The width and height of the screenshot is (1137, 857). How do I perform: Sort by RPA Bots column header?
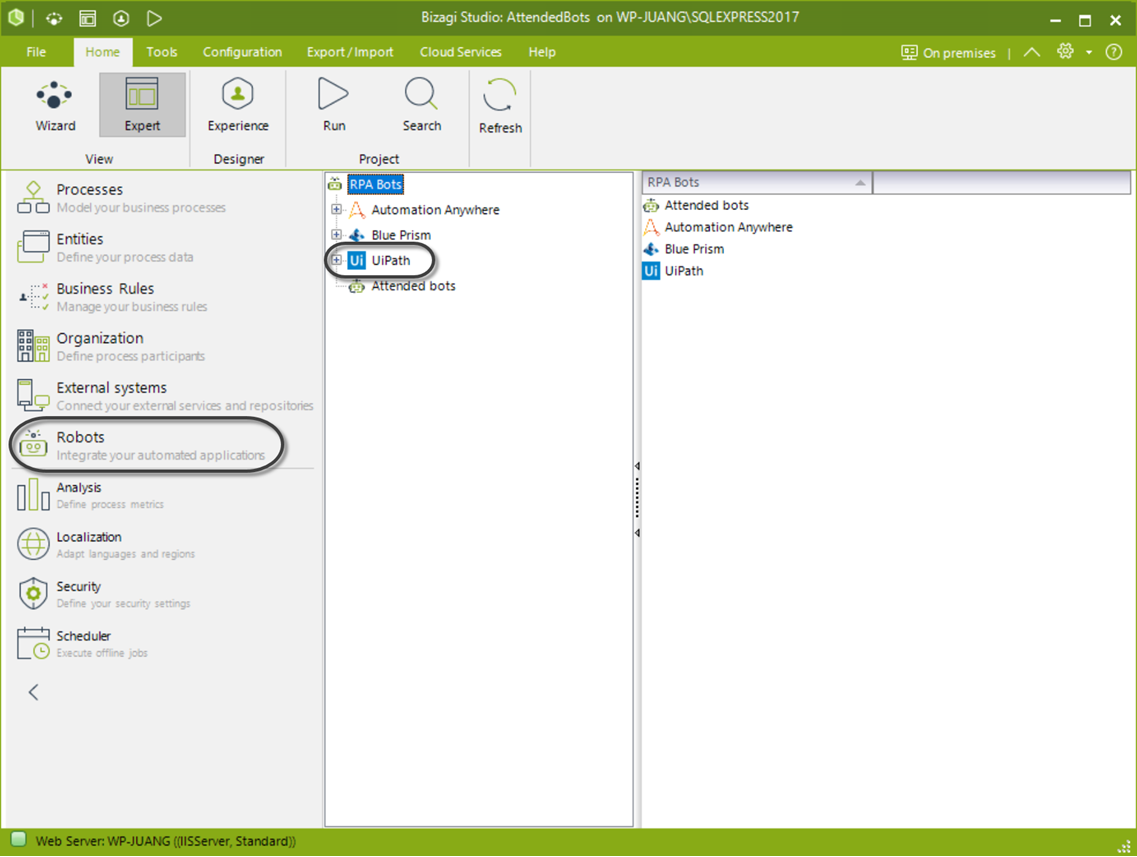pyautogui.click(x=756, y=183)
